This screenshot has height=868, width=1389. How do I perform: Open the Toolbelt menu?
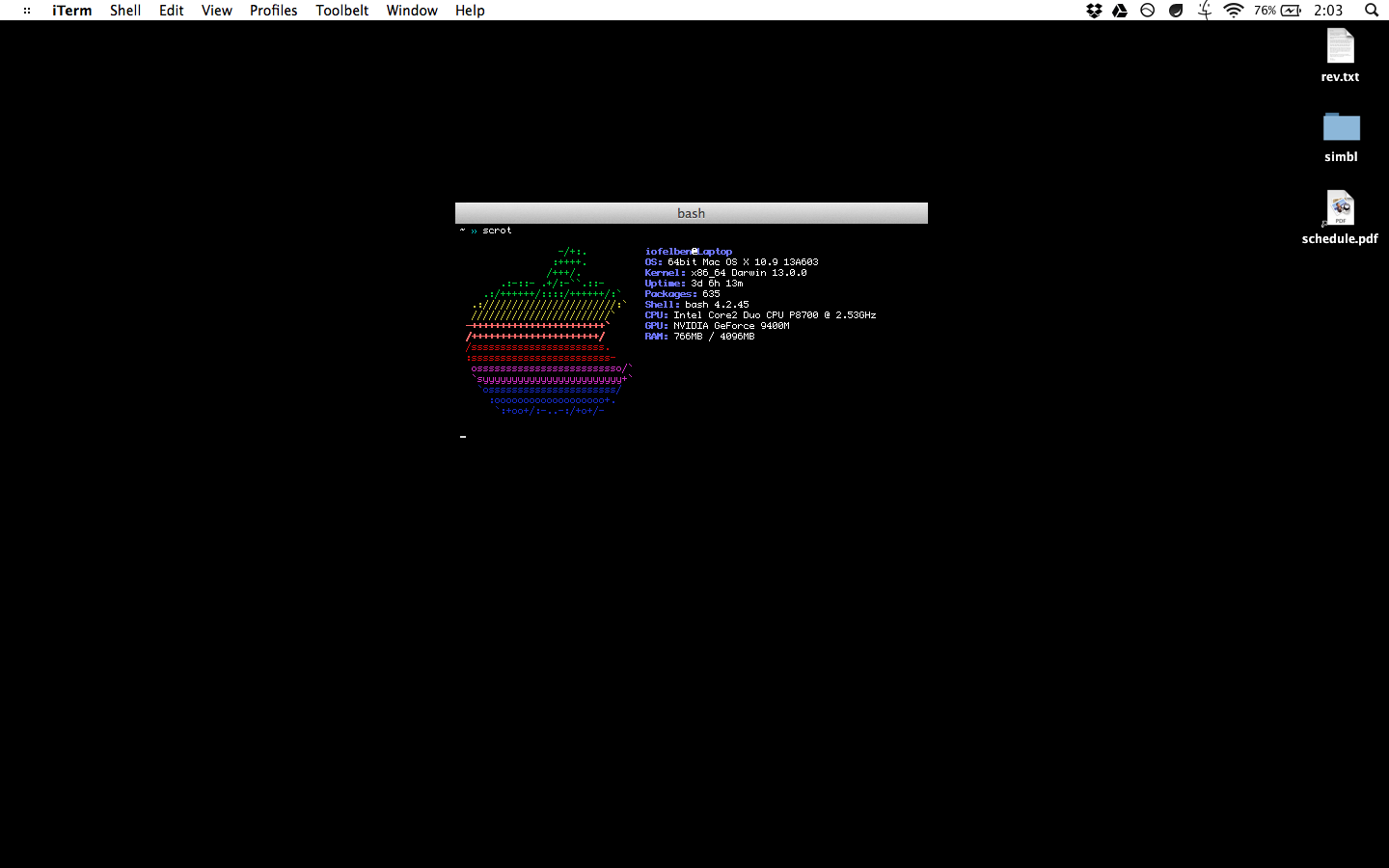pos(342,11)
